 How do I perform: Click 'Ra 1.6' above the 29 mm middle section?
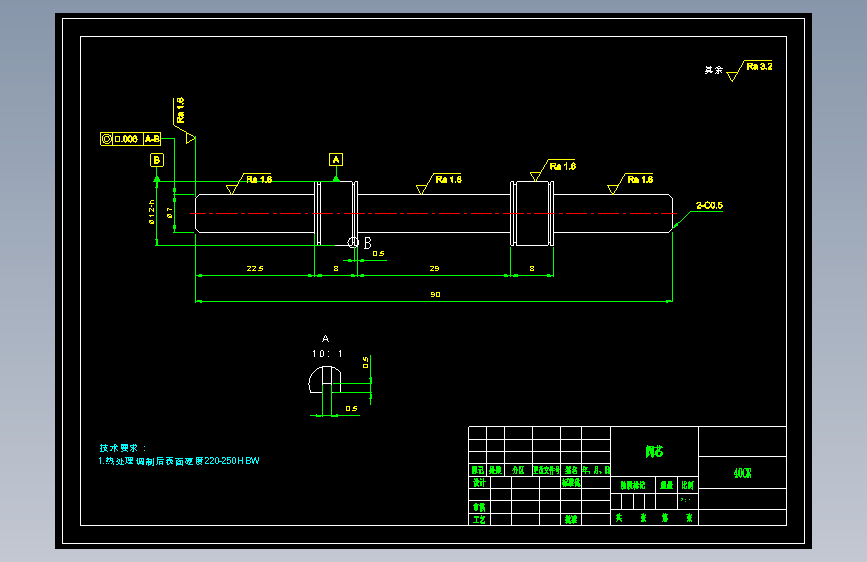pyautogui.click(x=448, y=179)
